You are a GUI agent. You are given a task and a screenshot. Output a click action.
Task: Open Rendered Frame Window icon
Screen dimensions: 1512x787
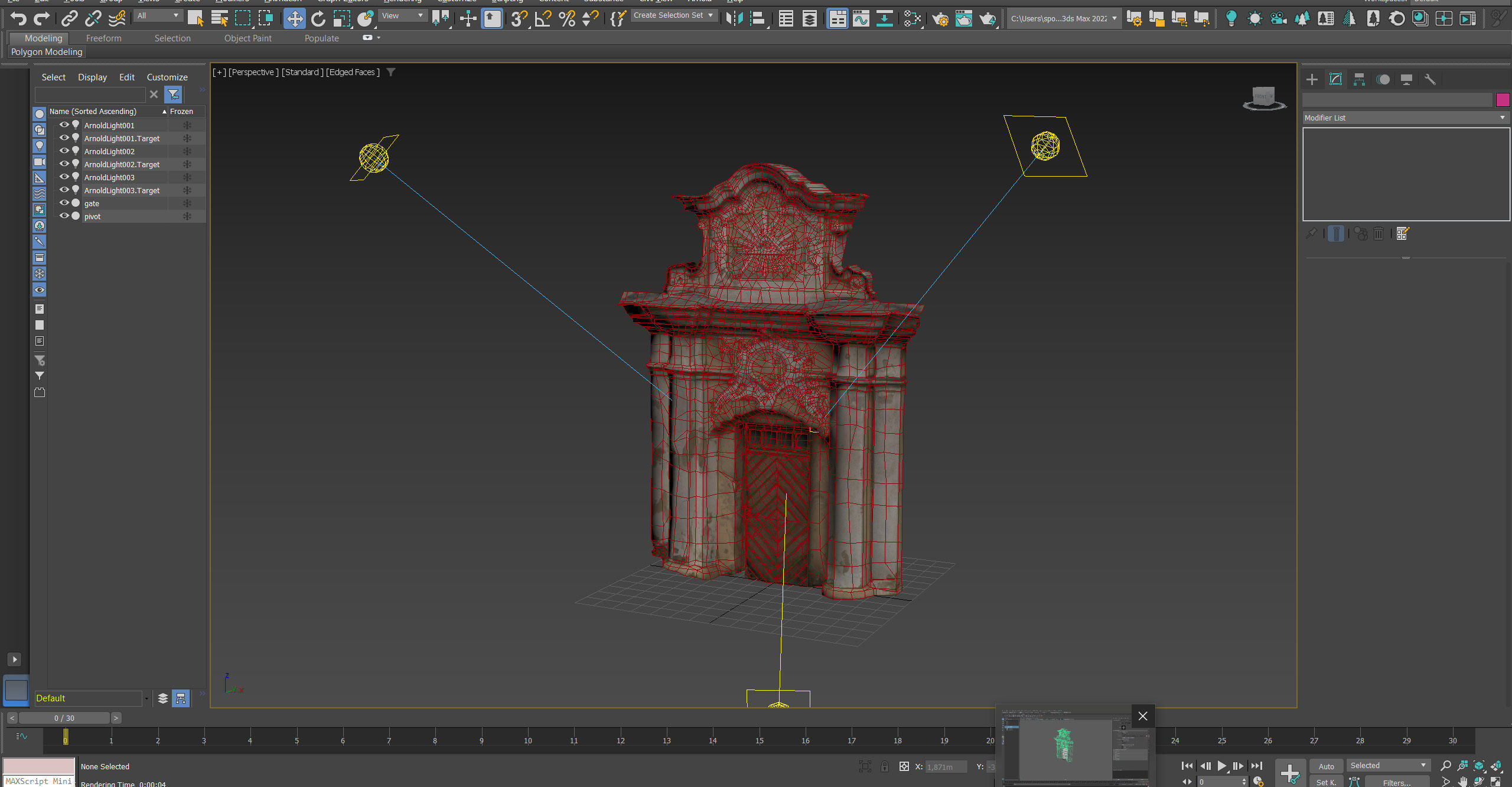tap(964, 19)
